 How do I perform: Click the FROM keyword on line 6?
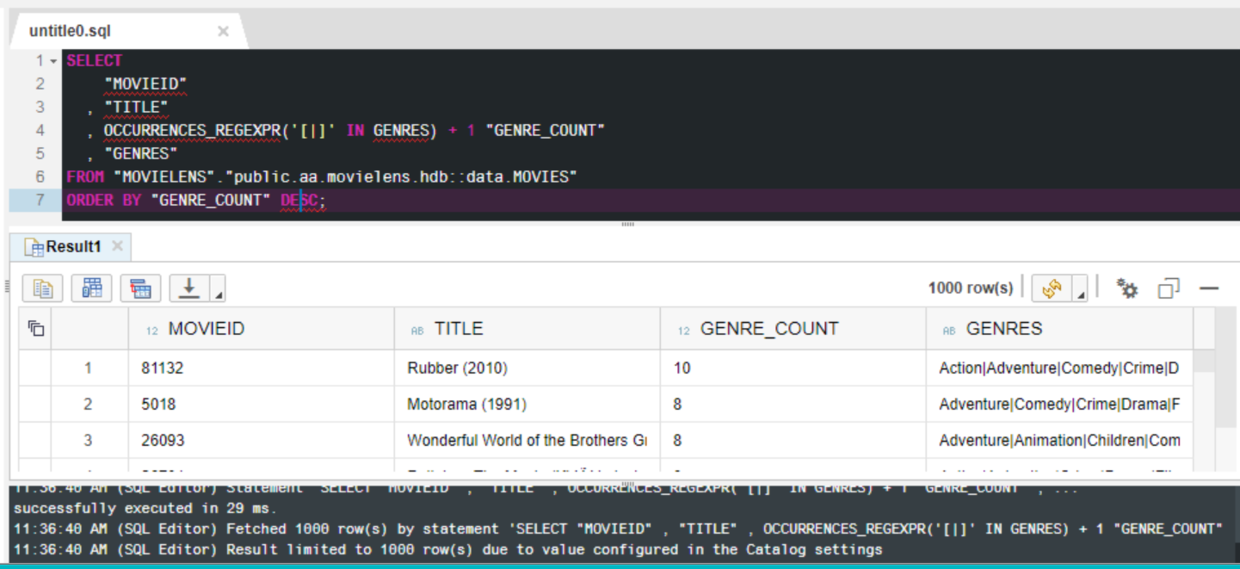point(85,177)
